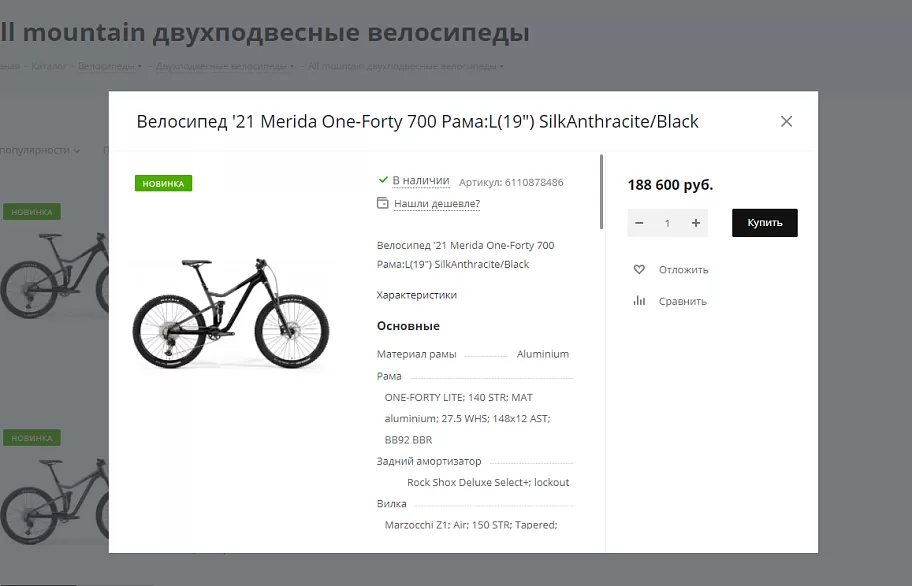Click the Каталог breadcrumb link
912x586 pixels.
[x=49, y=66]
